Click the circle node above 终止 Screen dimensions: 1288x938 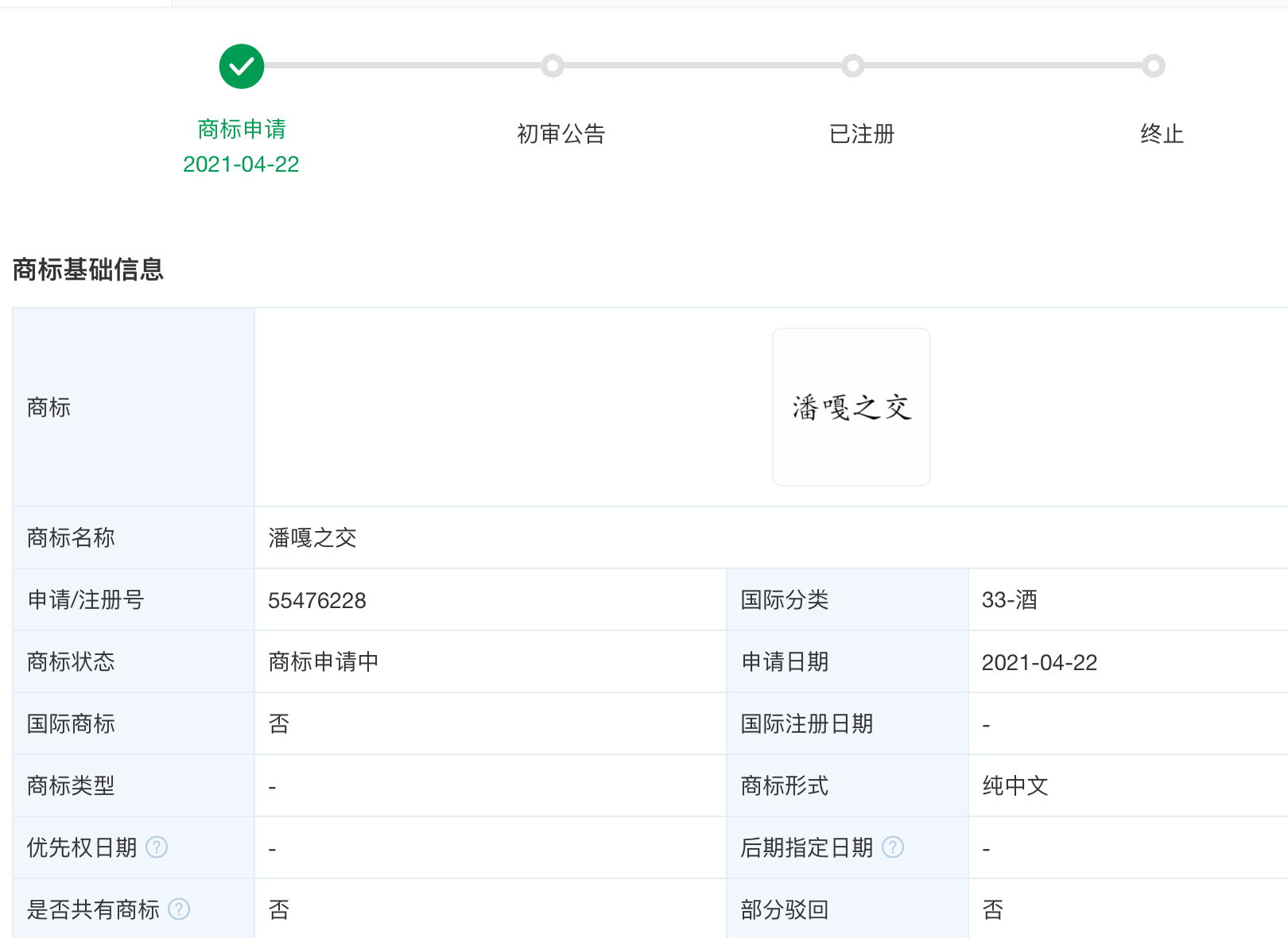point(1153,66)
